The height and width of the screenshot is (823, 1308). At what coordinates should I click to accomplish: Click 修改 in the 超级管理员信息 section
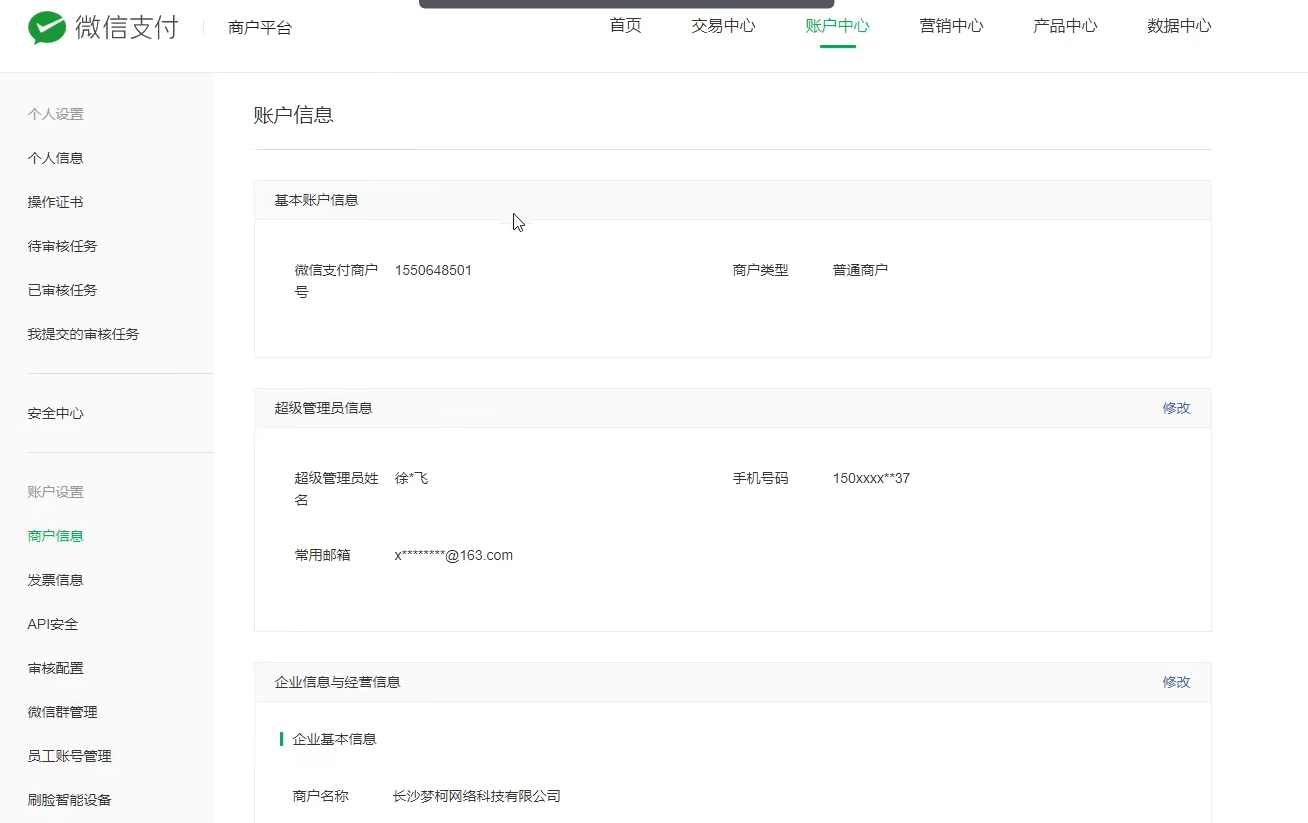[1176, 408]
